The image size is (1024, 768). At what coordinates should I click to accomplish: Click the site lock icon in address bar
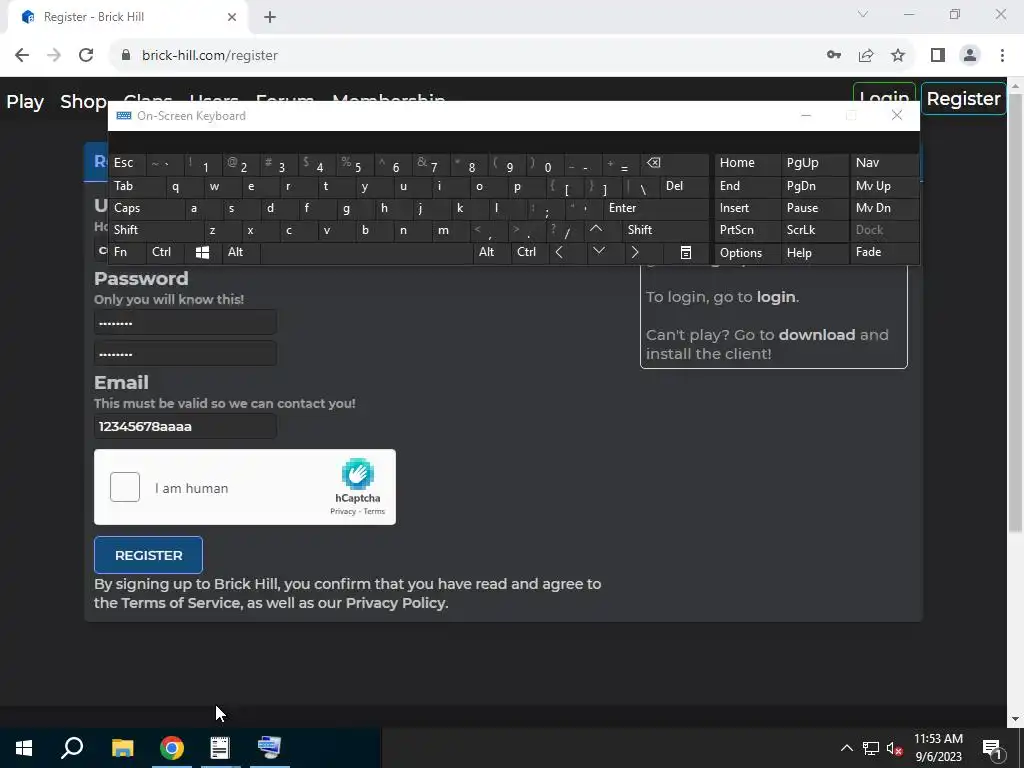[x=126, y=56]
